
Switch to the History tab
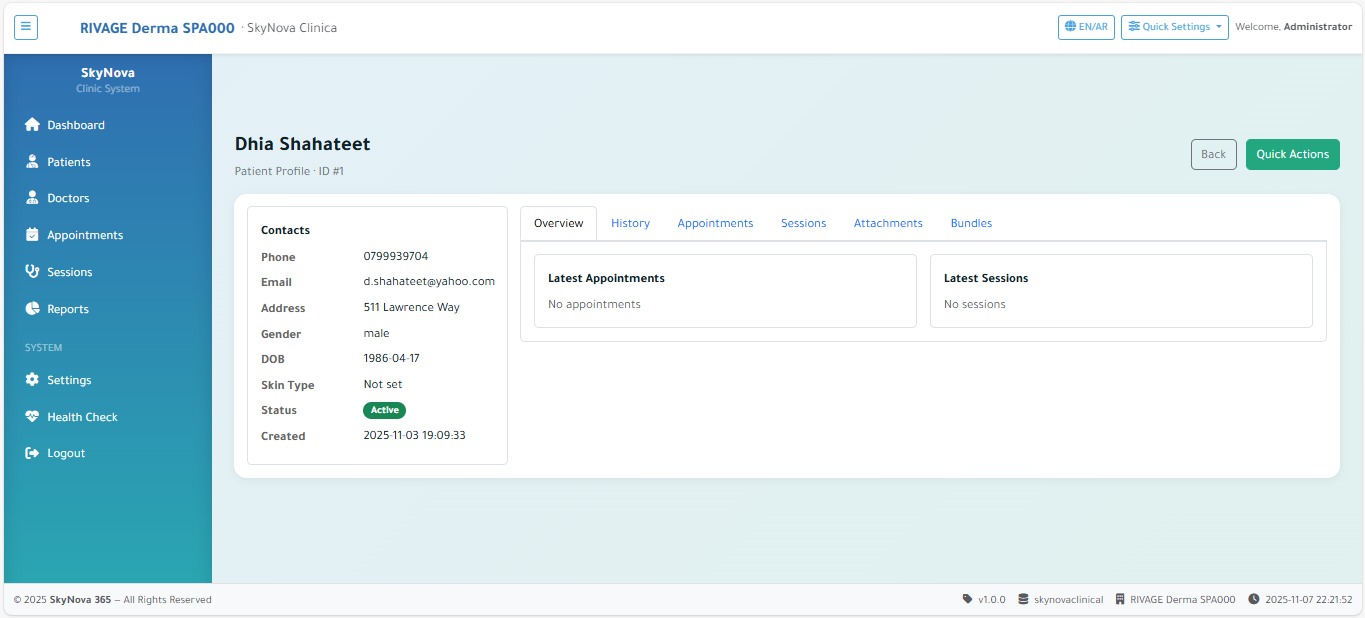[630, 223]
